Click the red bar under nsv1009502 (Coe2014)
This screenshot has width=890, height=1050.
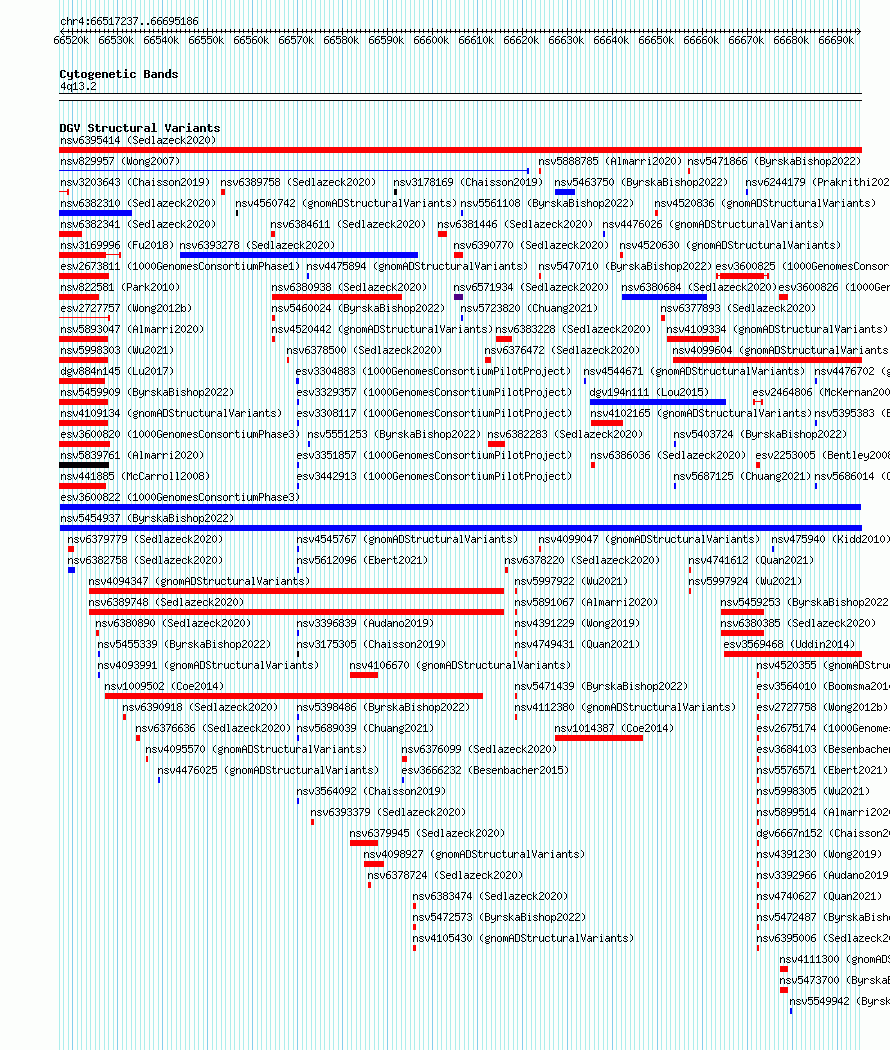coord(294,696)
